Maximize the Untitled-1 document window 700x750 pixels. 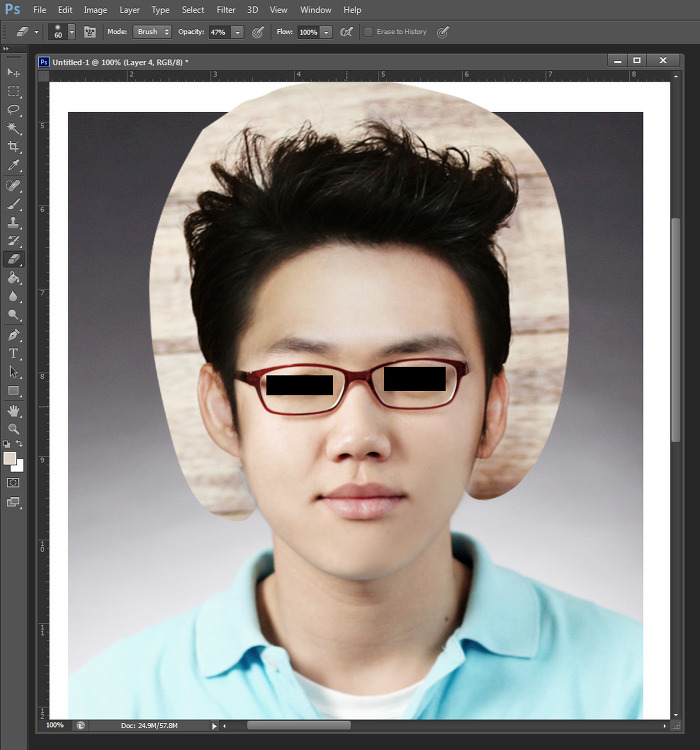click(637, 60)
